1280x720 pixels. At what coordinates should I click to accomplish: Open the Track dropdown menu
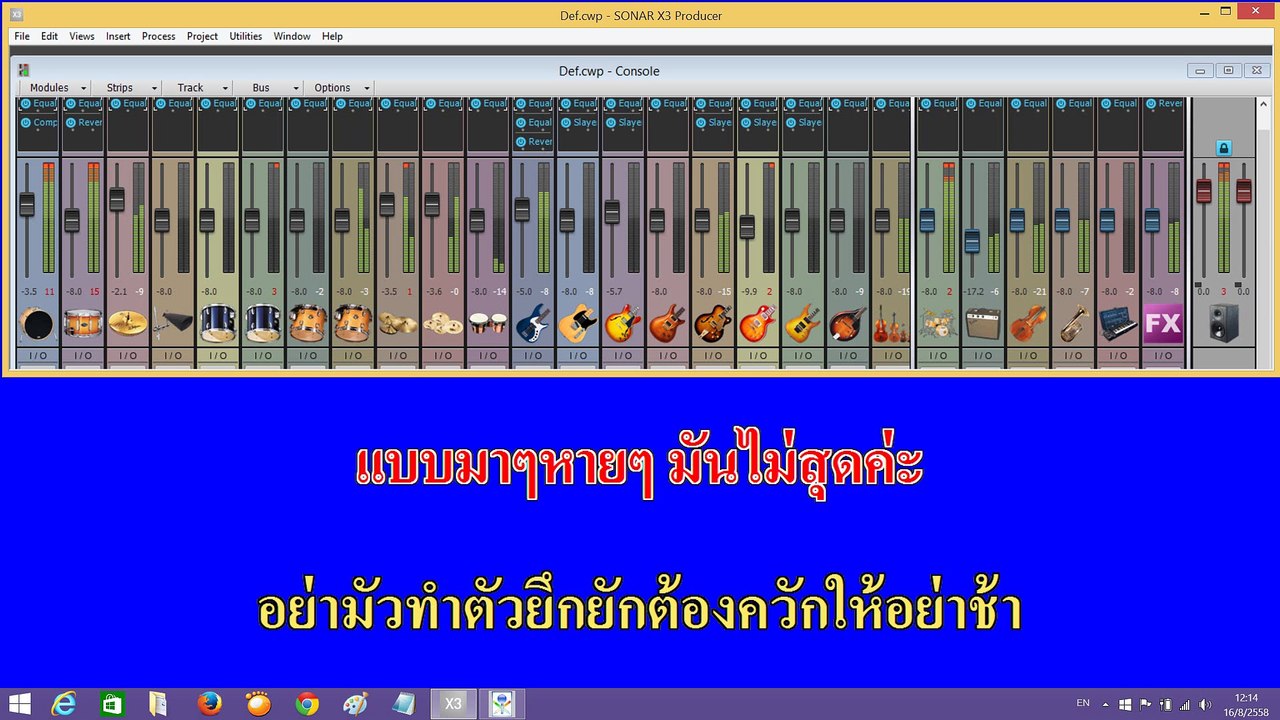point(198,88)
